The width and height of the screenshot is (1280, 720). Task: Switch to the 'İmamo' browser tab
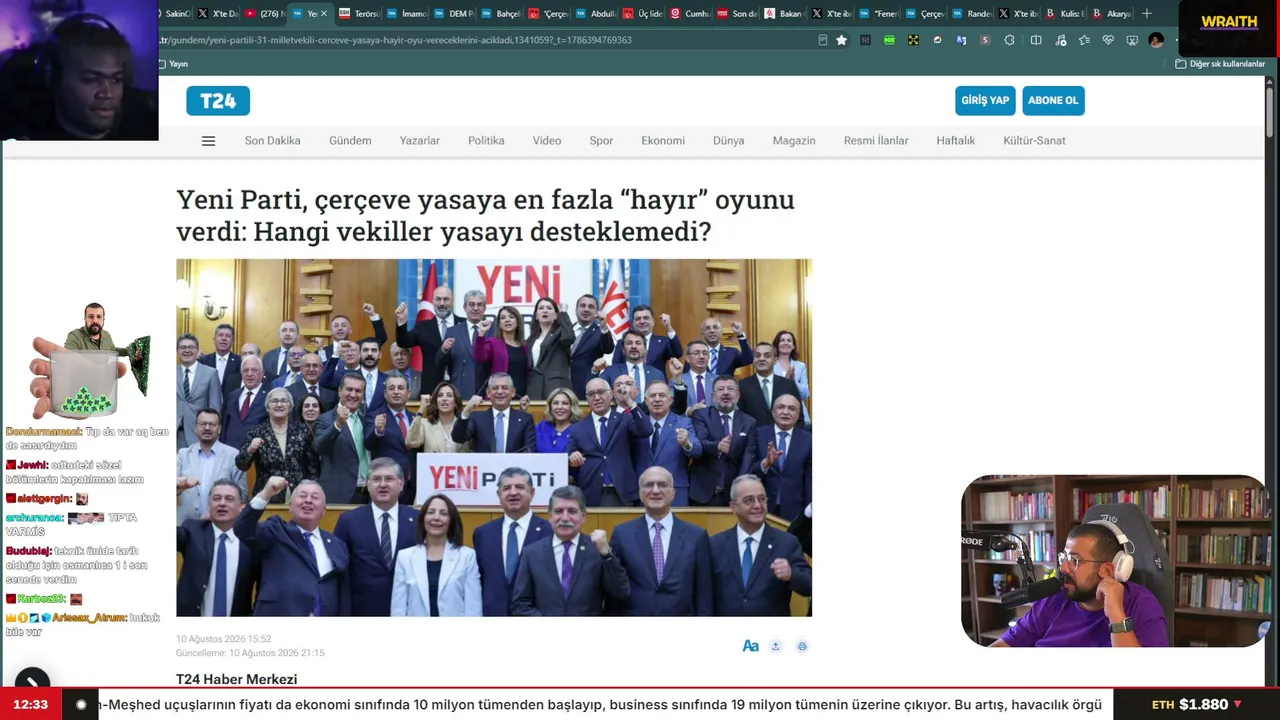pyautogui.click(x=407, y=14)
